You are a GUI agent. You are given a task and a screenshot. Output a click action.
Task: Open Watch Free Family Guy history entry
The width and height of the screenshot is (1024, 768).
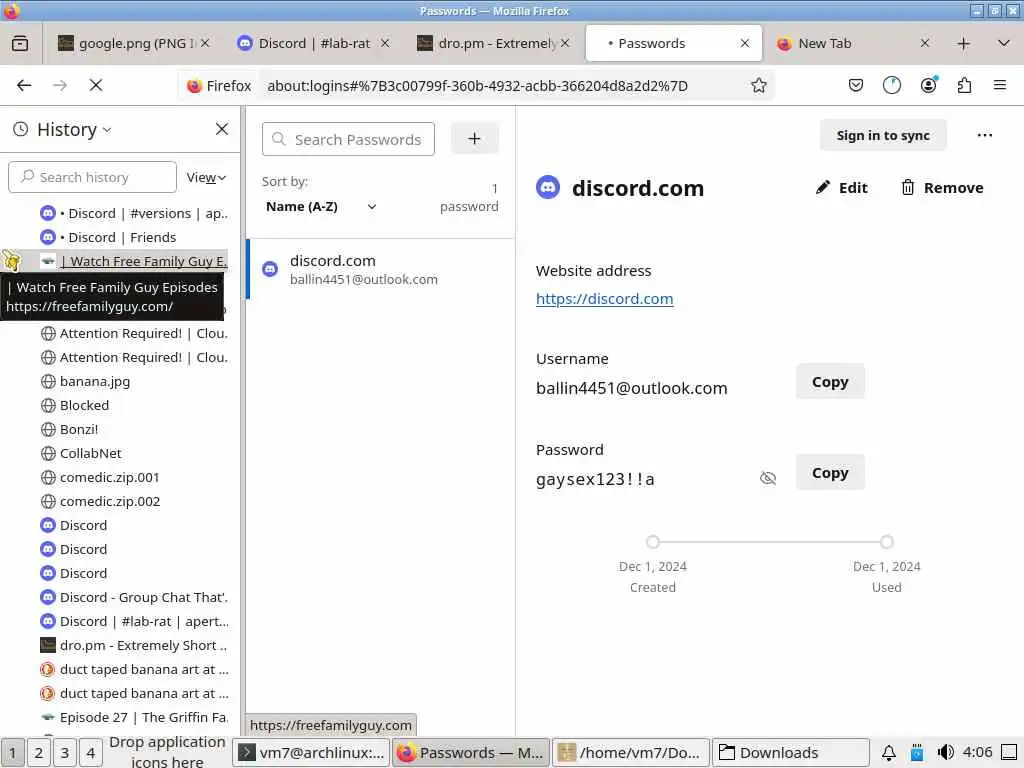point(133,262)
